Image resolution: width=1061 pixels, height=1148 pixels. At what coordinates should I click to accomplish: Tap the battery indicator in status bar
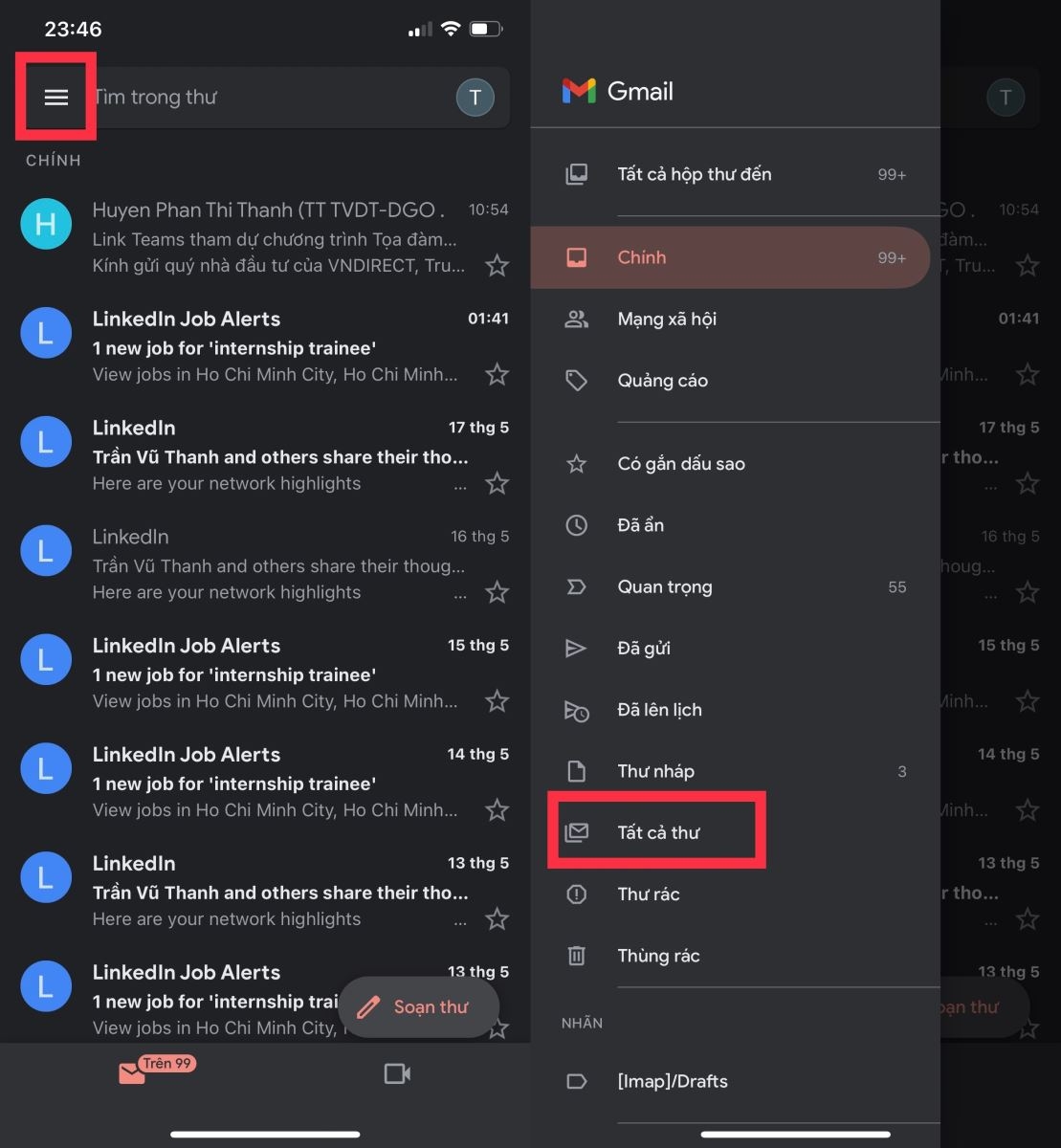[486, 29]
